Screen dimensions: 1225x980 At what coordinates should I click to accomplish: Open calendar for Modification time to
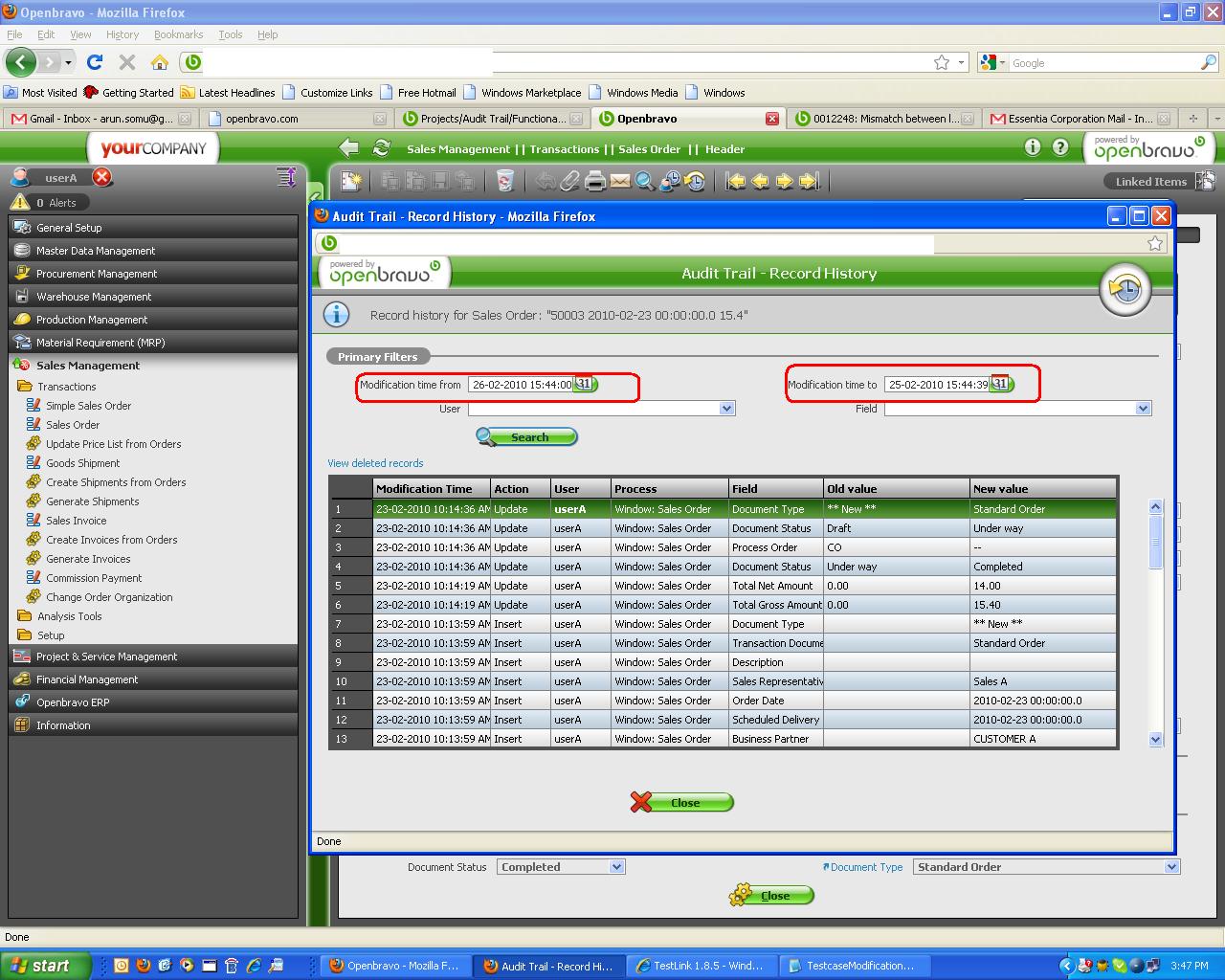pyautogui.click(x=1000, y=384)
